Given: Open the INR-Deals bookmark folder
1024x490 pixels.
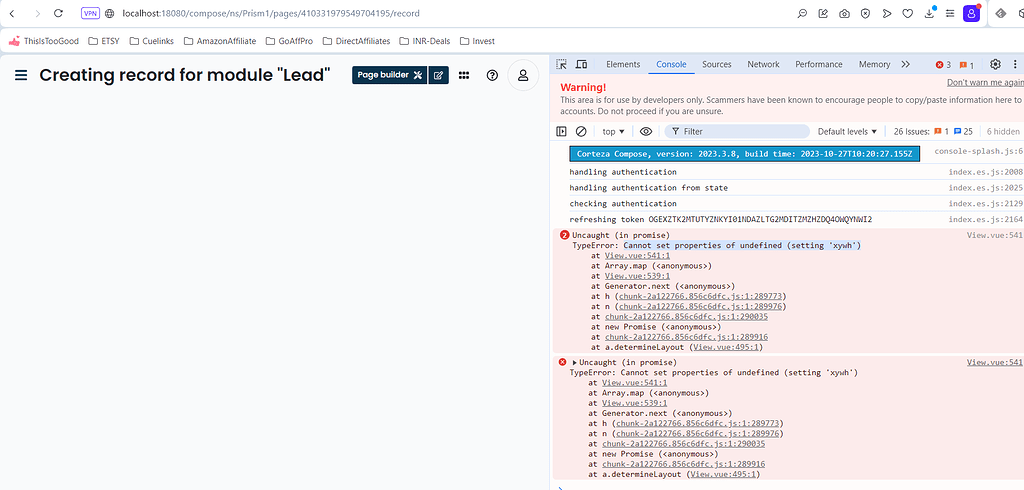Looking at the screenshot, I should click(425, 41).
